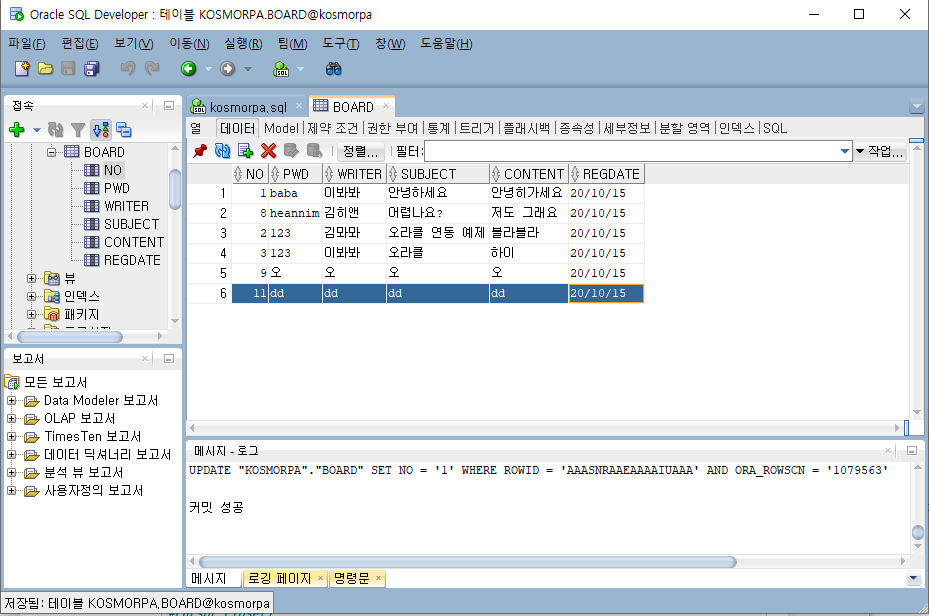Image resolution: width=929 pixels, height=616 pixels.
Task: Minimize the 접속 panel
Action: coord(169,105)
